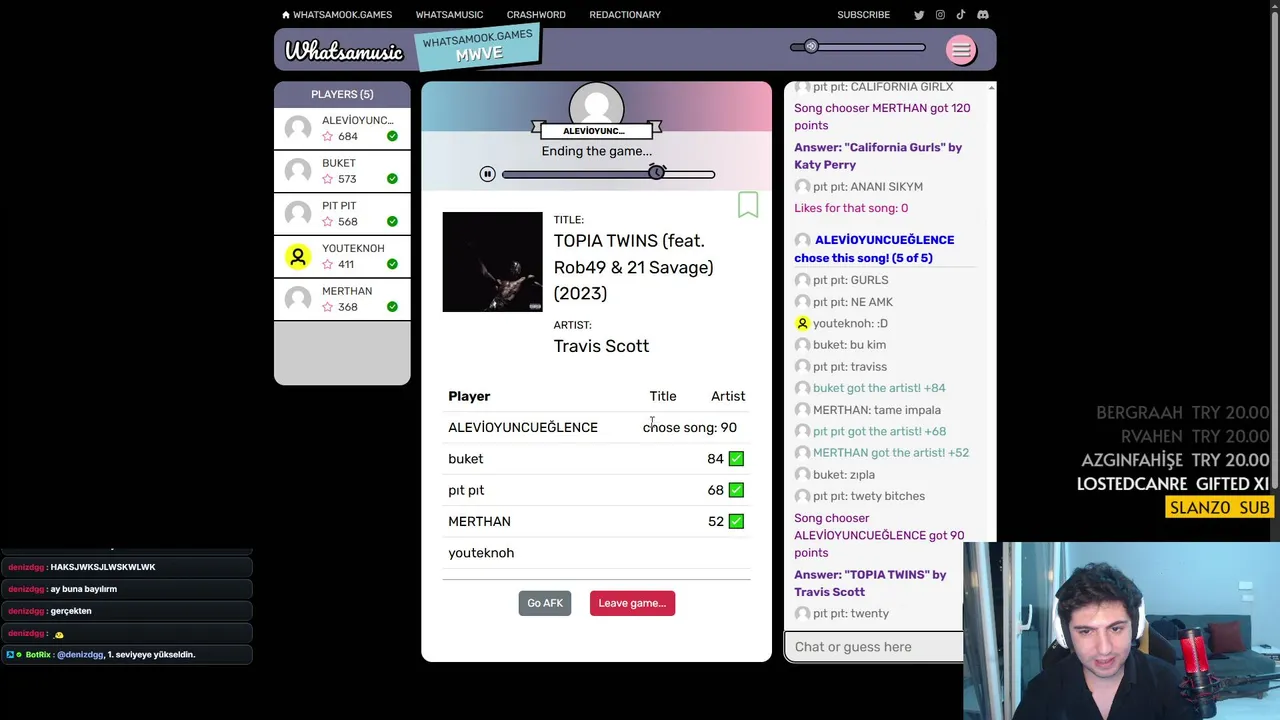This screenshot has width=1280, height=720.
Task: Go to the WHATSAMUSIC nav item
Action: click(x=449, y=15)
